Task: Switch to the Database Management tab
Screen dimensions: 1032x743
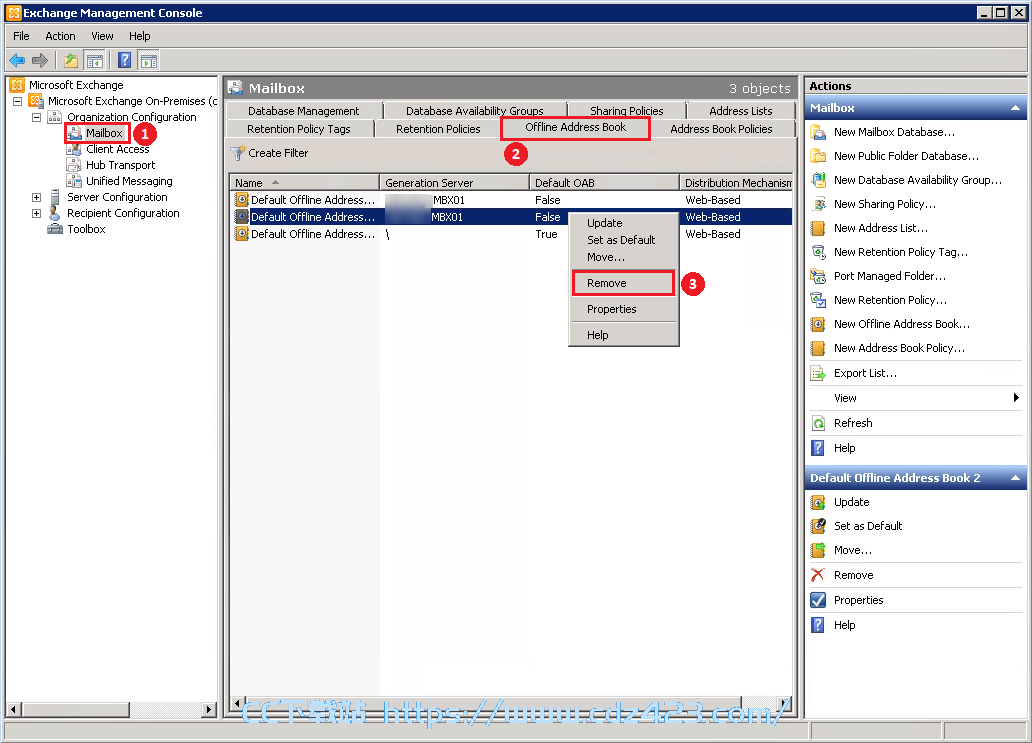Action: (303, 111)
